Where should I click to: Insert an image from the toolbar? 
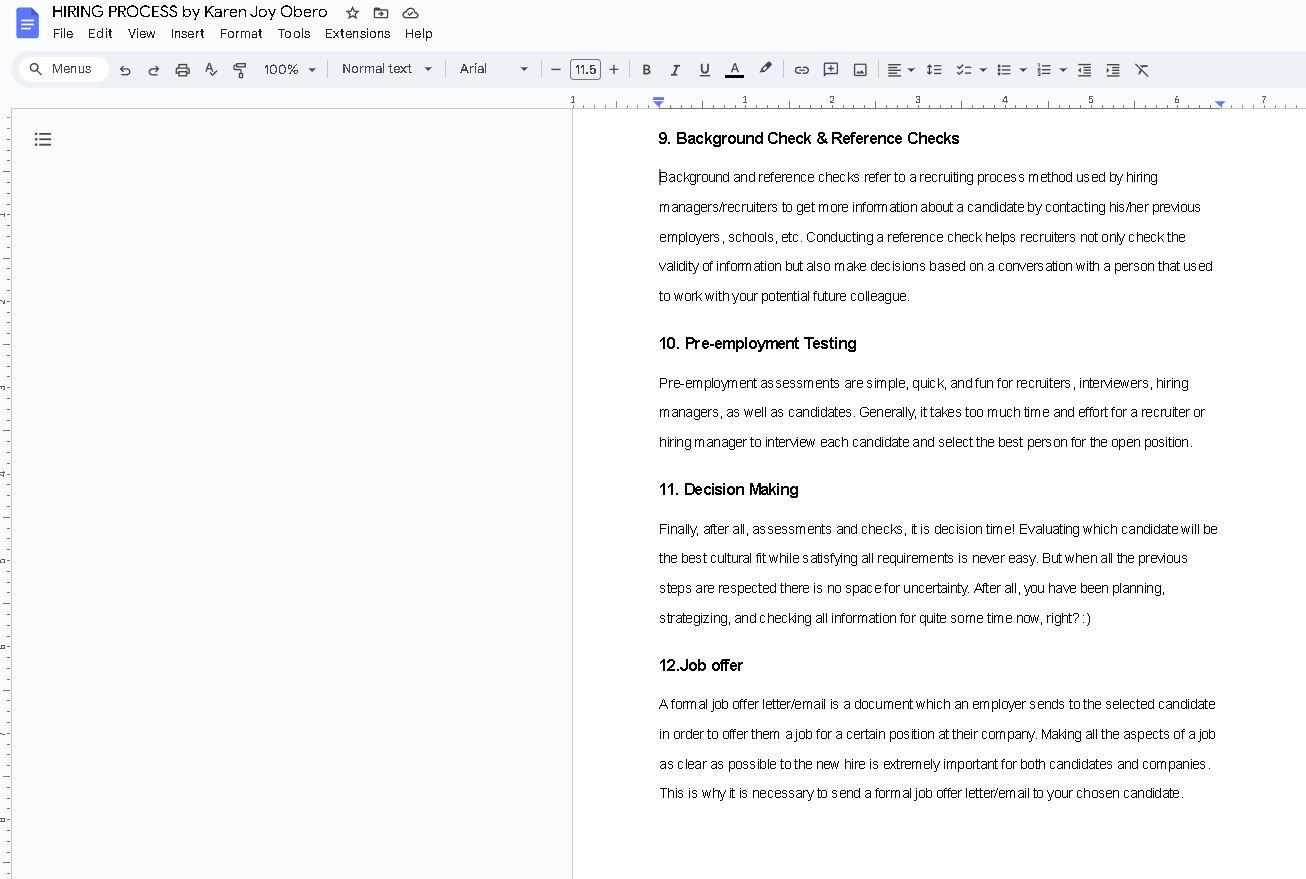click(x=860, y=70)
